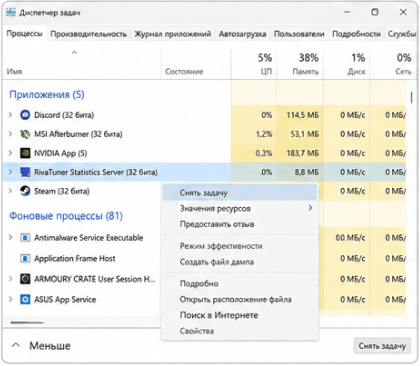Click the Меньше button to collapse details
The width and height of the screenshot is (420, 366).
41,346
